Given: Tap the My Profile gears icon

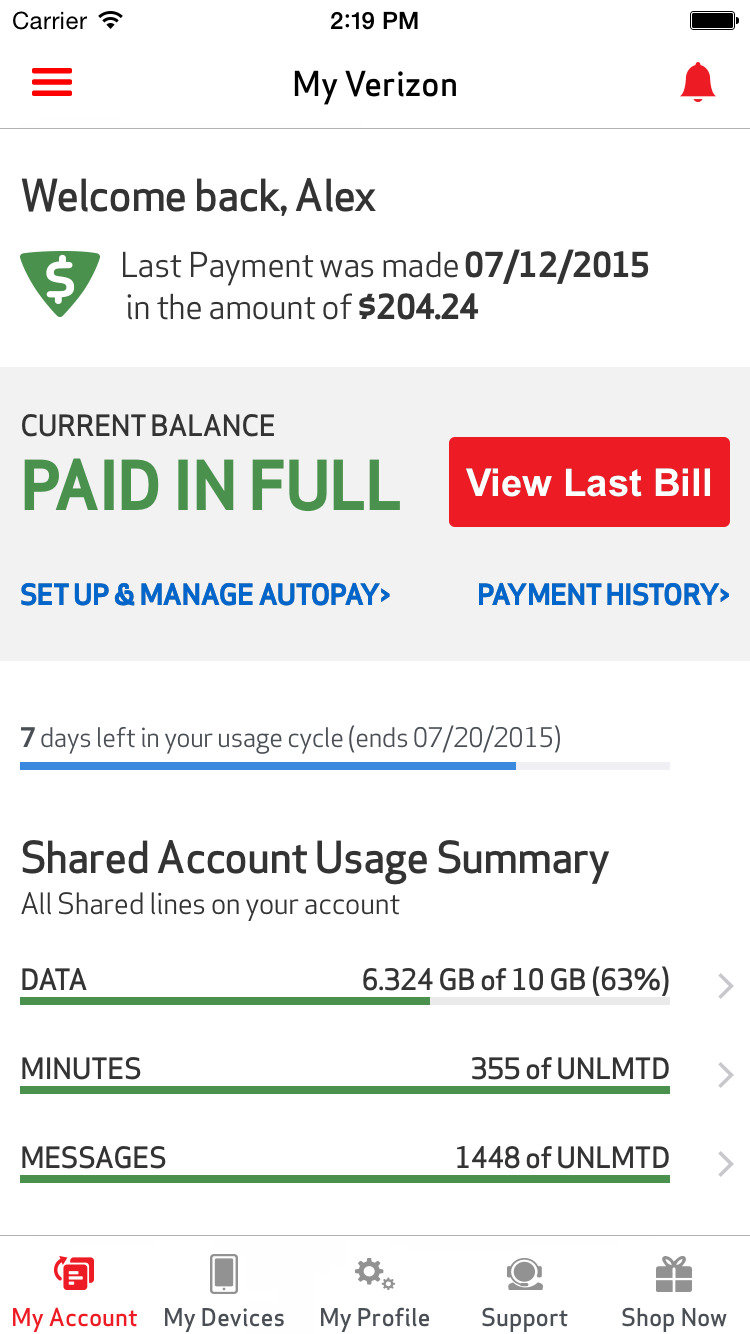Looking at the screenshot, I should coord(374,1274).
